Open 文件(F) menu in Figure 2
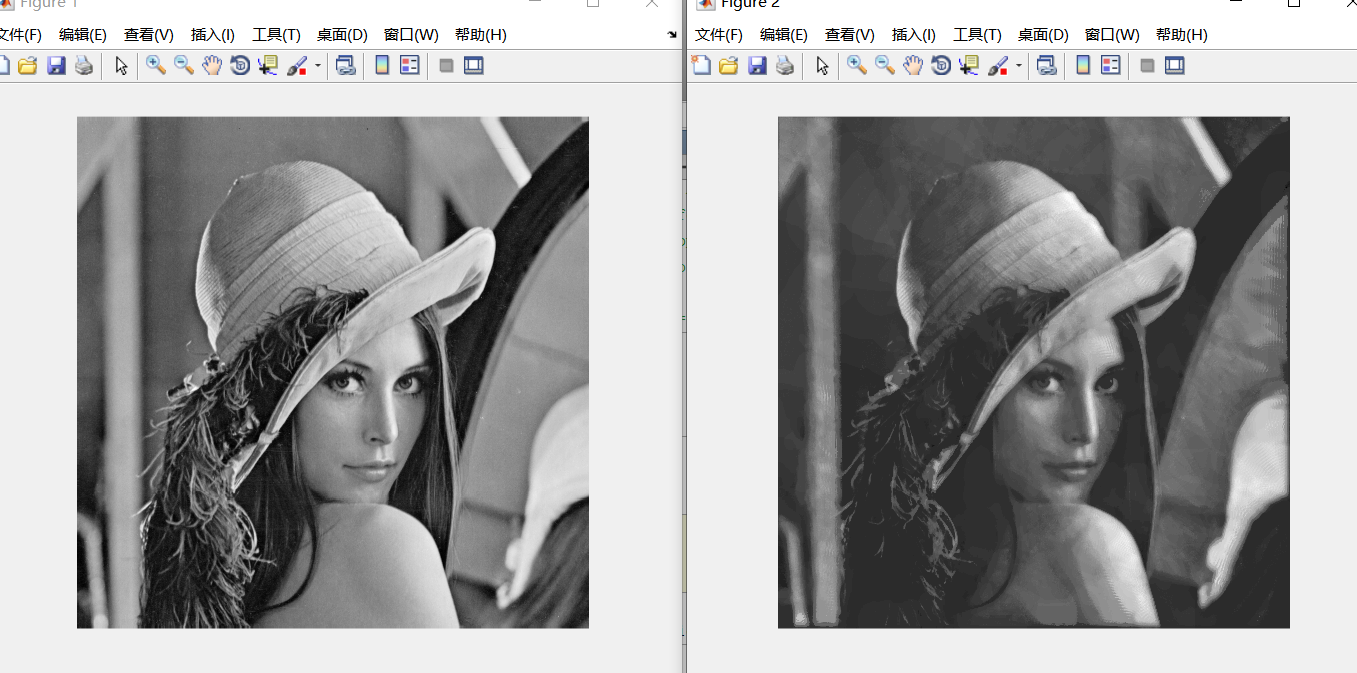This screenshot has width=1357, height=673. 719,35
